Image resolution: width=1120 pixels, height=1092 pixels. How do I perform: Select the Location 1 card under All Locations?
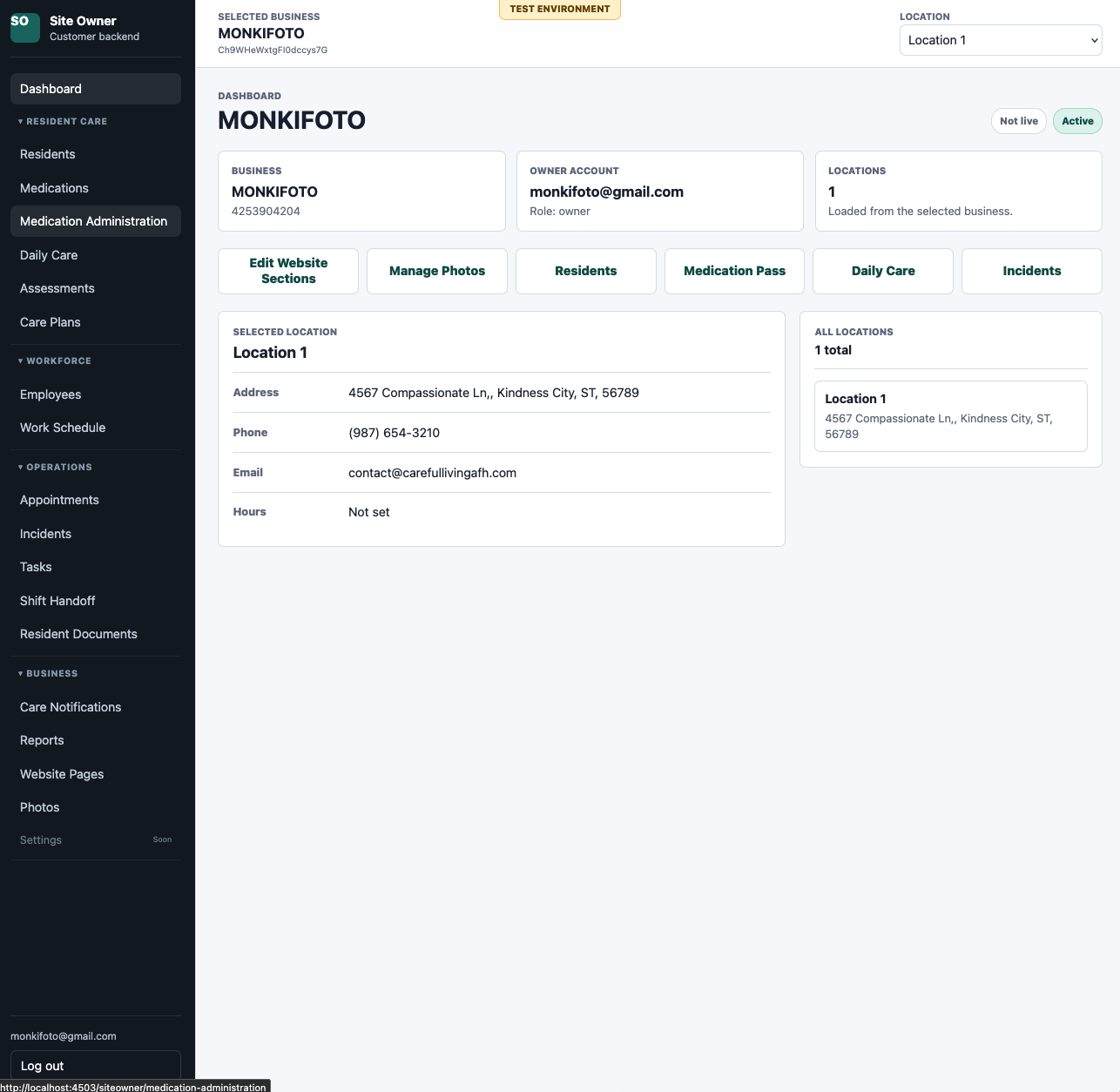tap(951, 416)
